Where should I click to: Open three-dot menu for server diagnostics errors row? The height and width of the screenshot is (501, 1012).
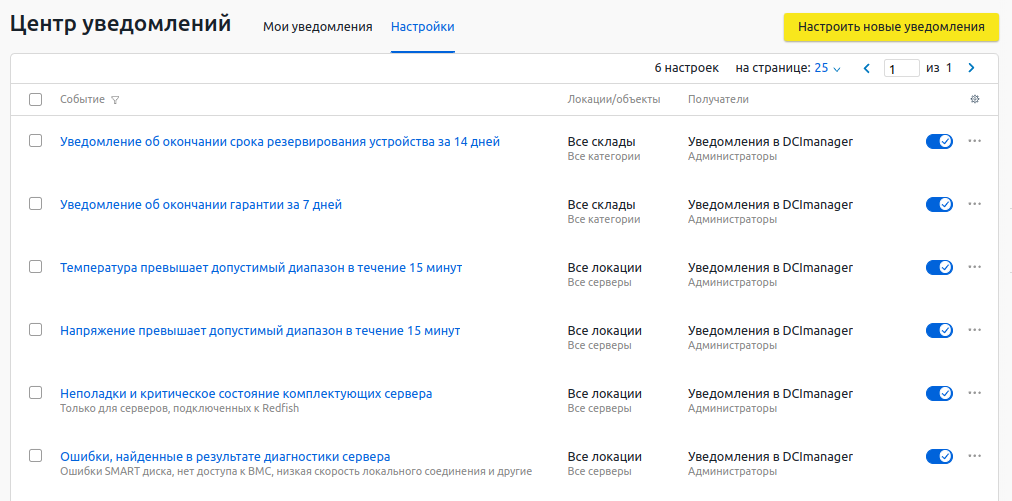coord(975,456)
